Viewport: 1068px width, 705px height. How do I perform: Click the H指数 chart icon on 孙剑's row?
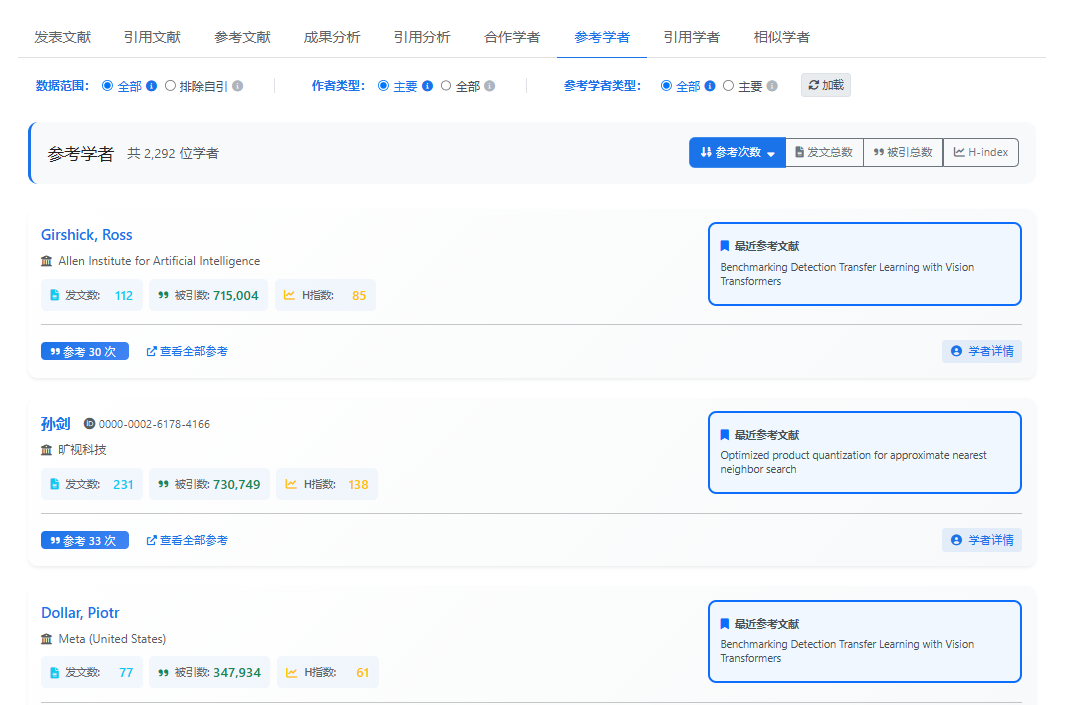click(x=292, y=484)
